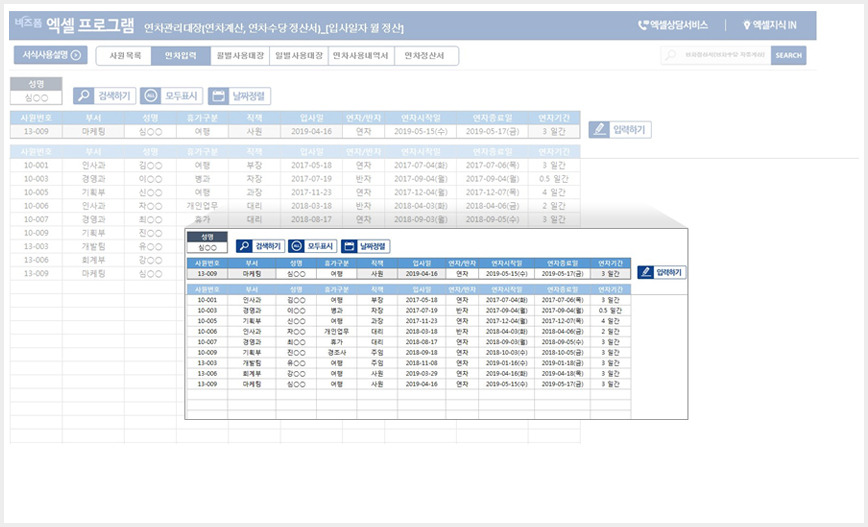Select 부장 in the magnified inset list
Image resolution: width=868 pixels, height=527 pixels.
377,300
